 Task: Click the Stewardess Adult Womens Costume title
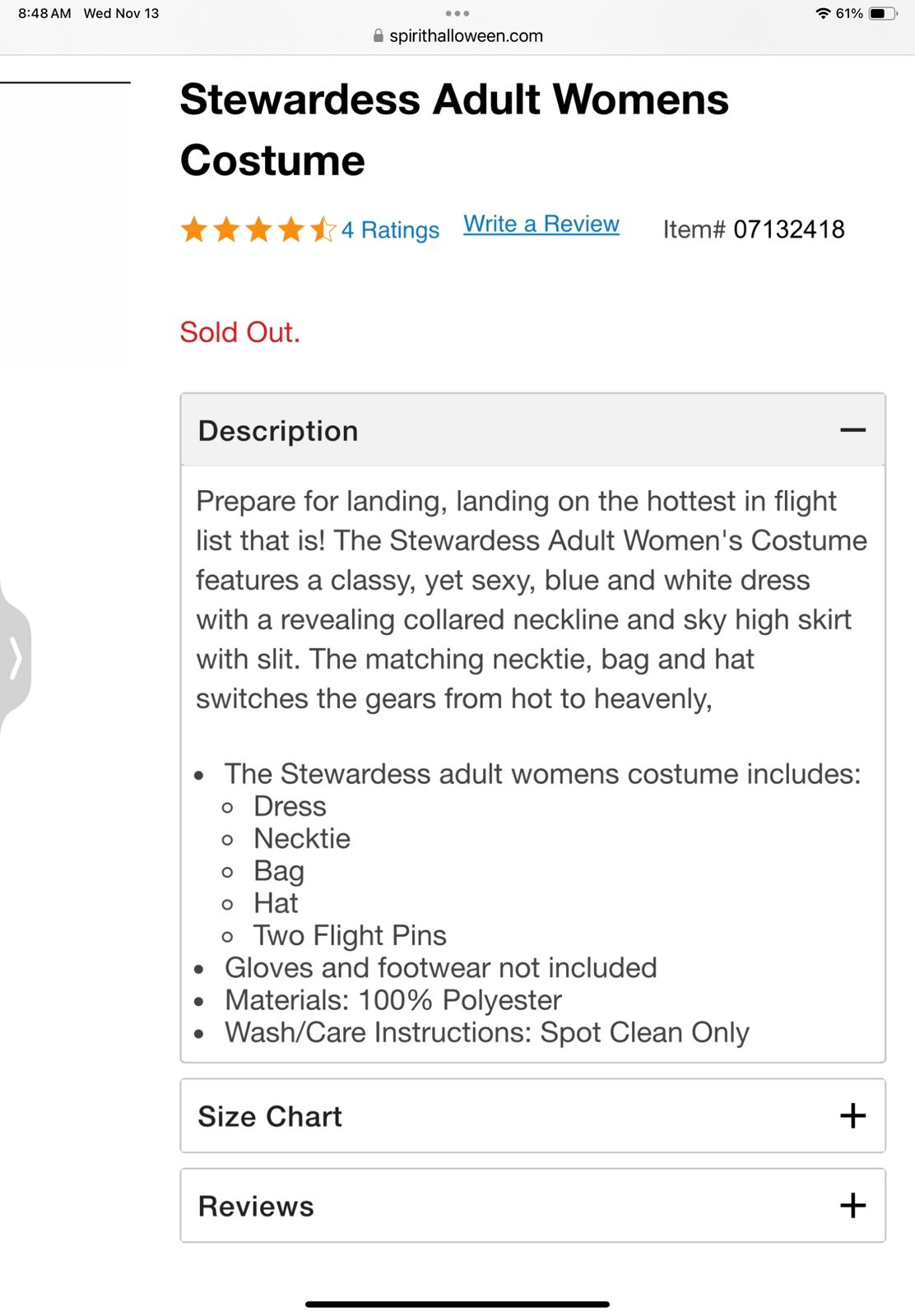click(454, 130)
